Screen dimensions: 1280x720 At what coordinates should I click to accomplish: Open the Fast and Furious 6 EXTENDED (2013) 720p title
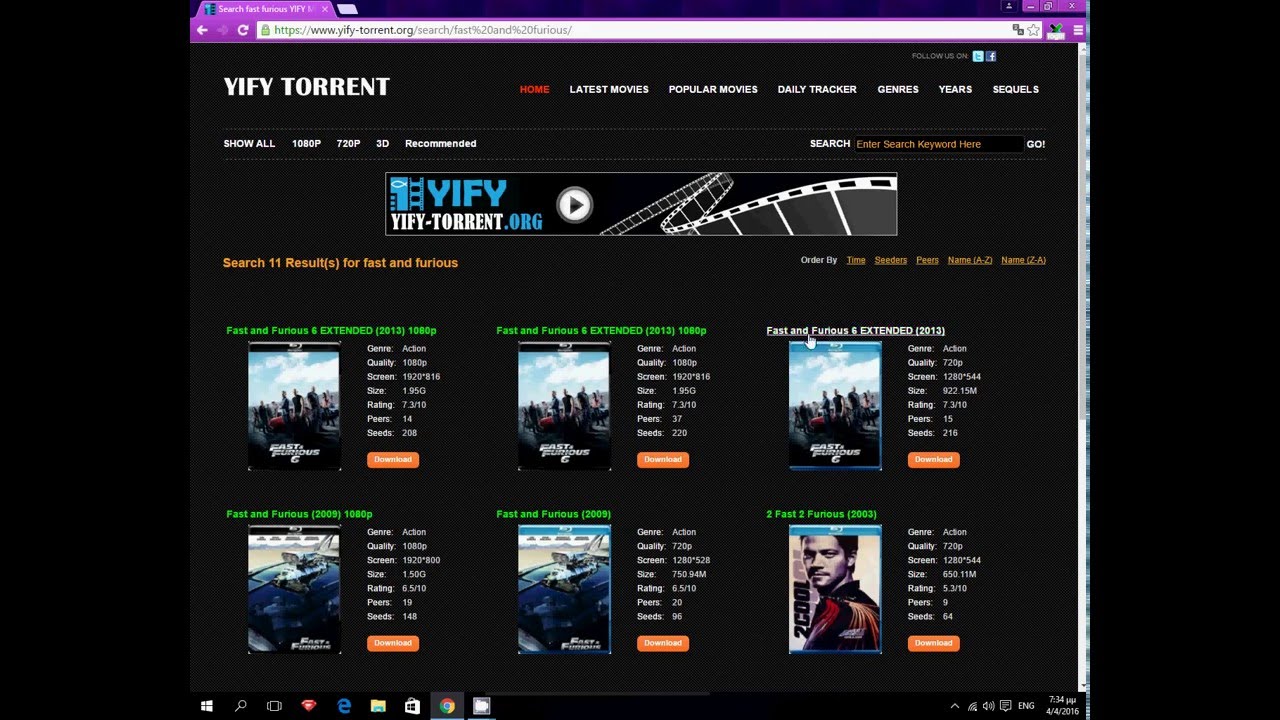pyautogui.click(x=855, y=330)
